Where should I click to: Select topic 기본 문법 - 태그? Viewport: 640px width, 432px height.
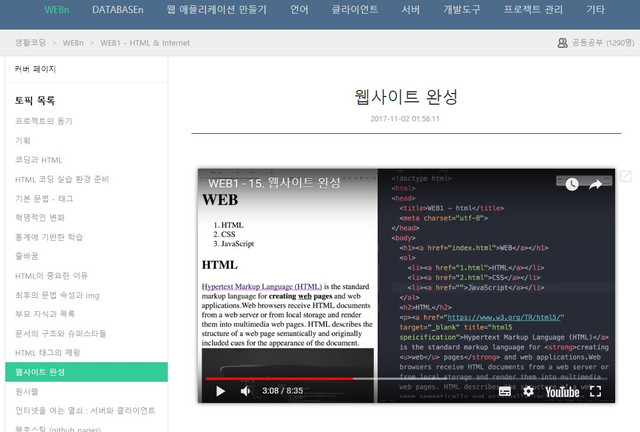pos(44,199)
